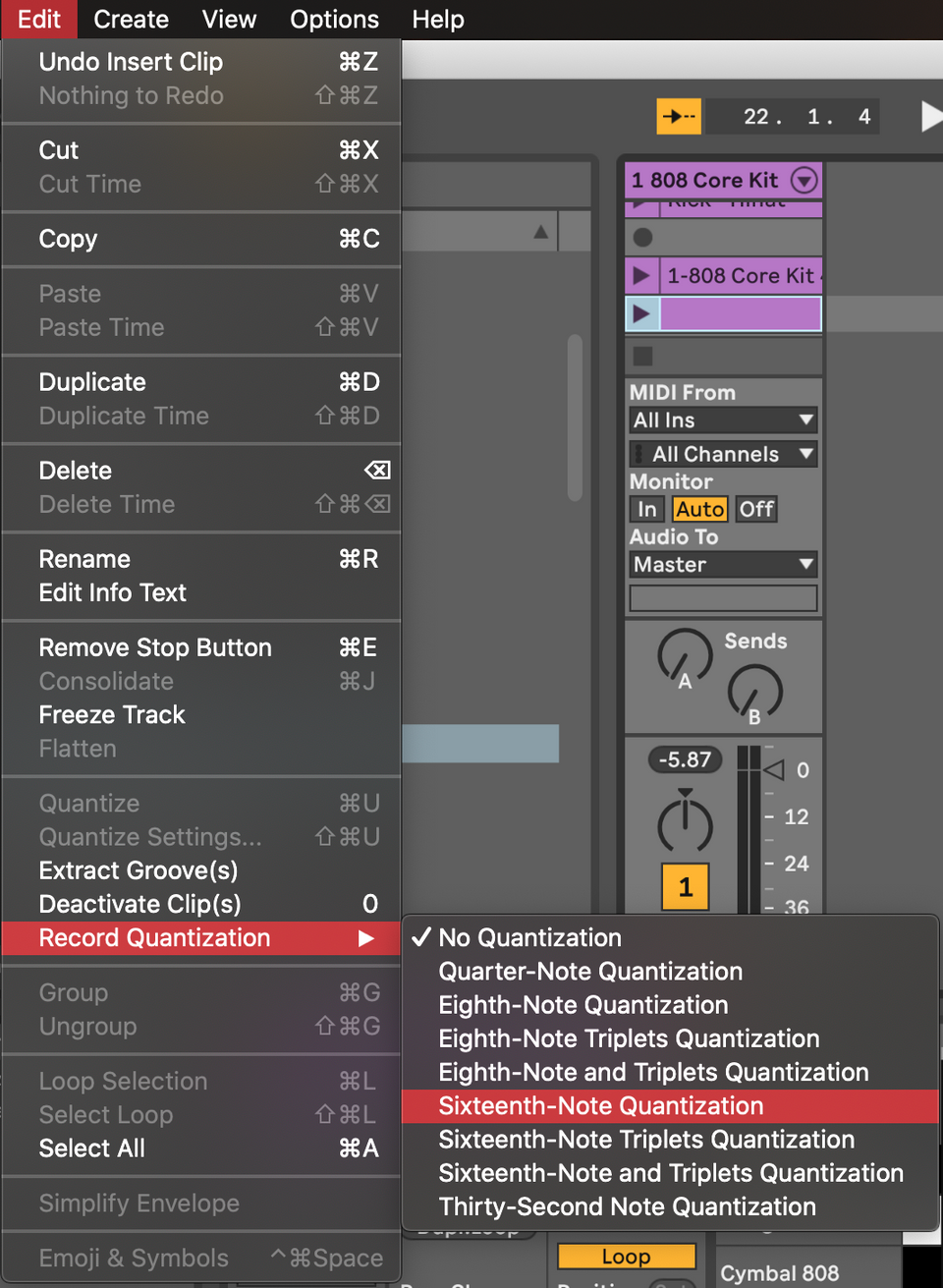943x1288 pixels.
Task: Click the track activator button 1
Action: (x=686, y=887)
